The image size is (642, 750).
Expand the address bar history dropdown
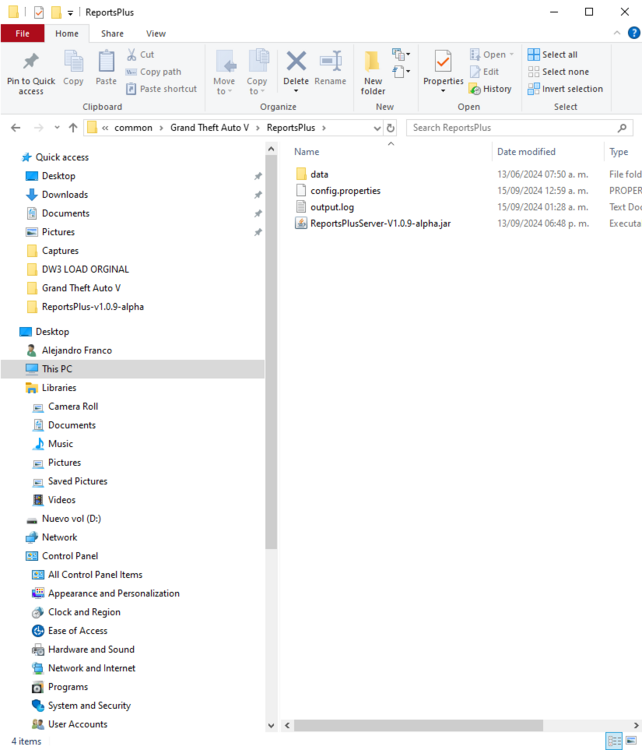[x=377, y=128]
